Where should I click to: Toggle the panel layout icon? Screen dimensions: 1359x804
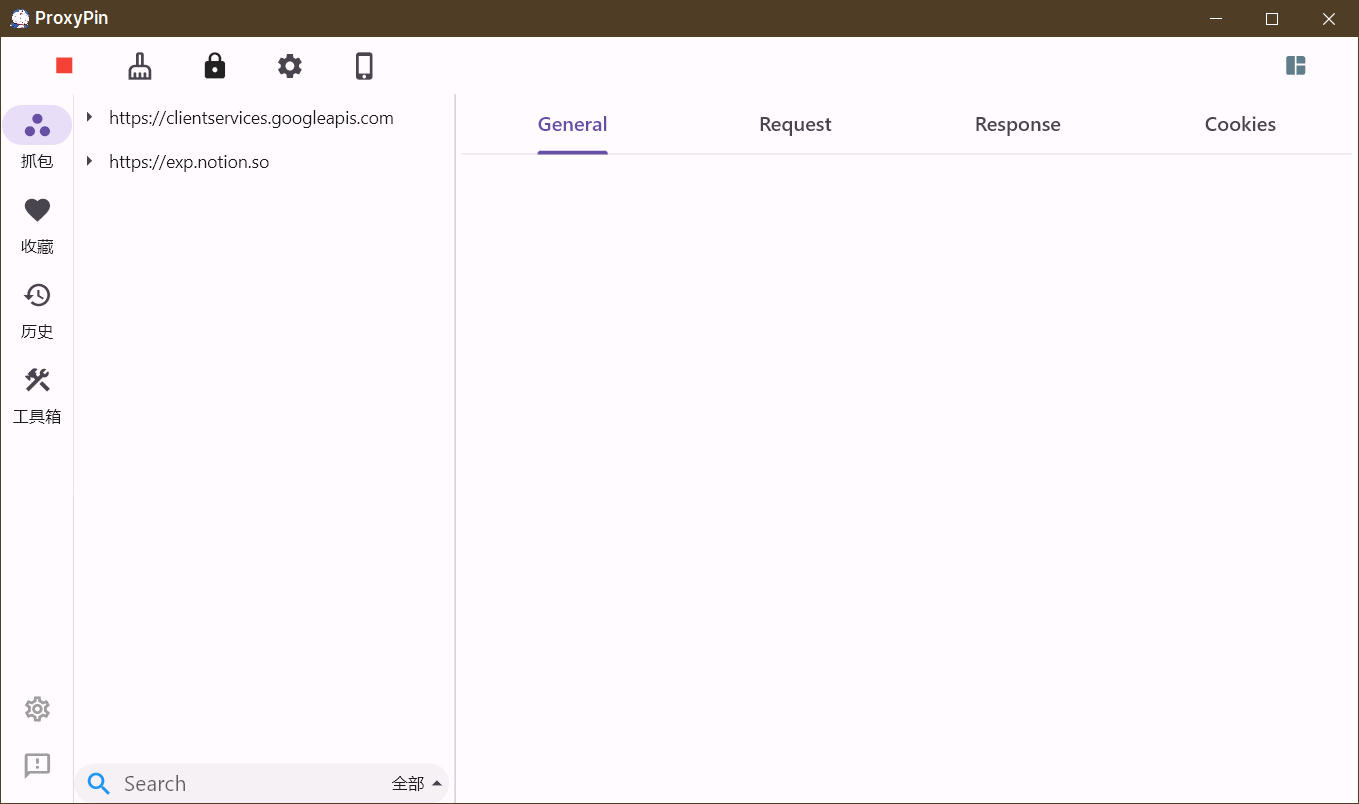pyautogui.click(x=1296, y=66)
